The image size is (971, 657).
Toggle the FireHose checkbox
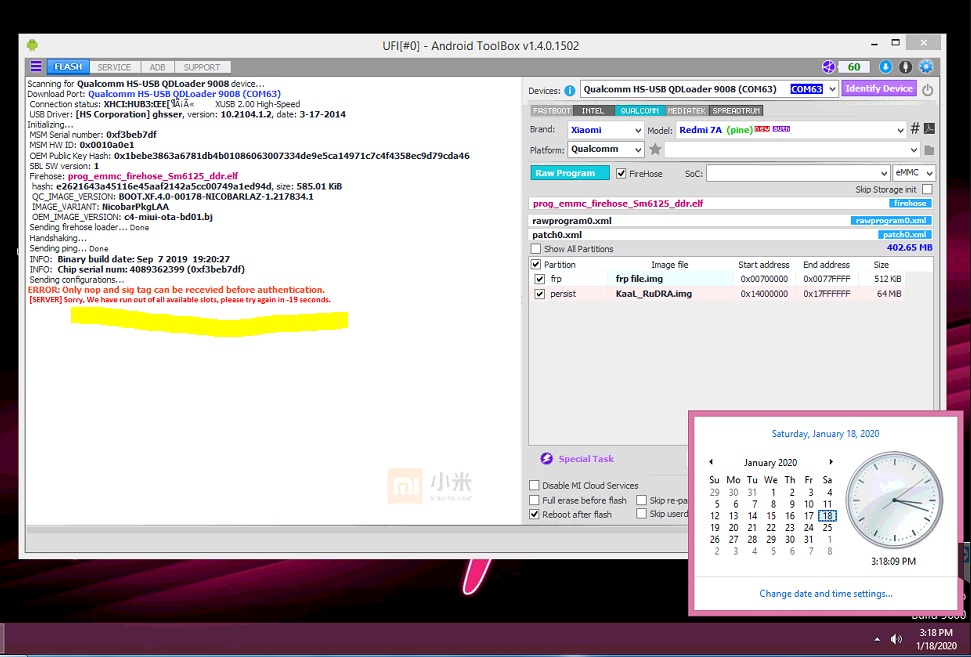click(621, 174)
